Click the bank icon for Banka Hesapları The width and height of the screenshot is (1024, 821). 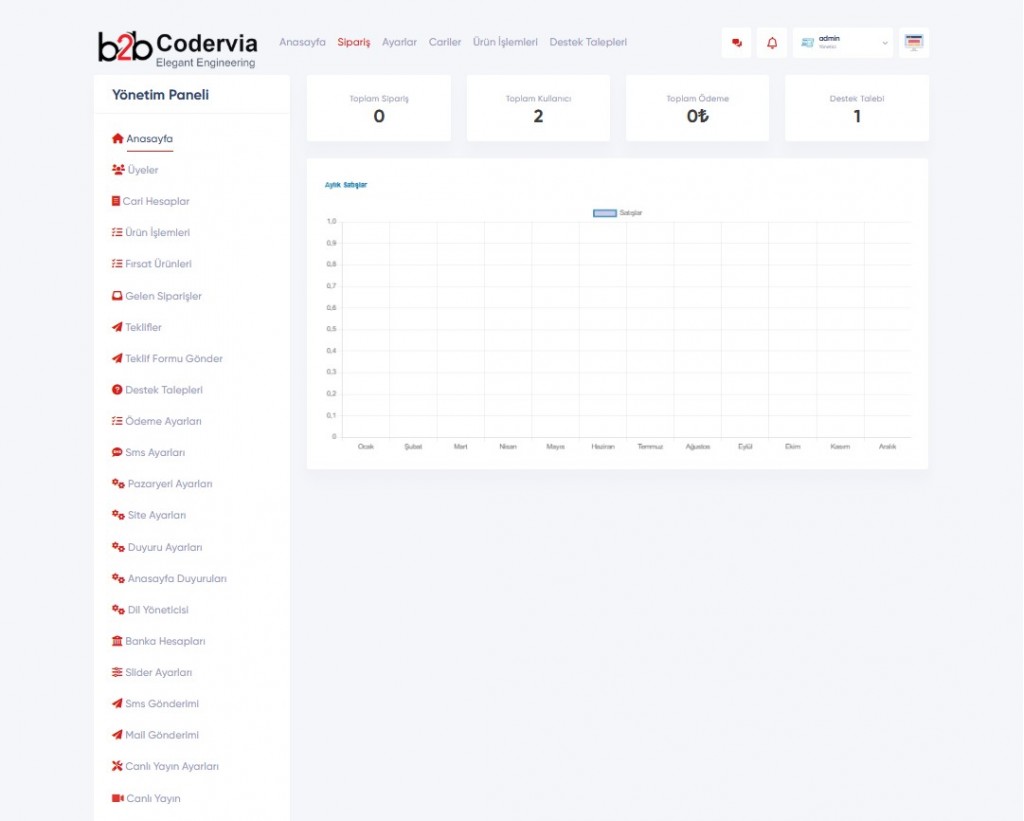[x=117, y=641]
